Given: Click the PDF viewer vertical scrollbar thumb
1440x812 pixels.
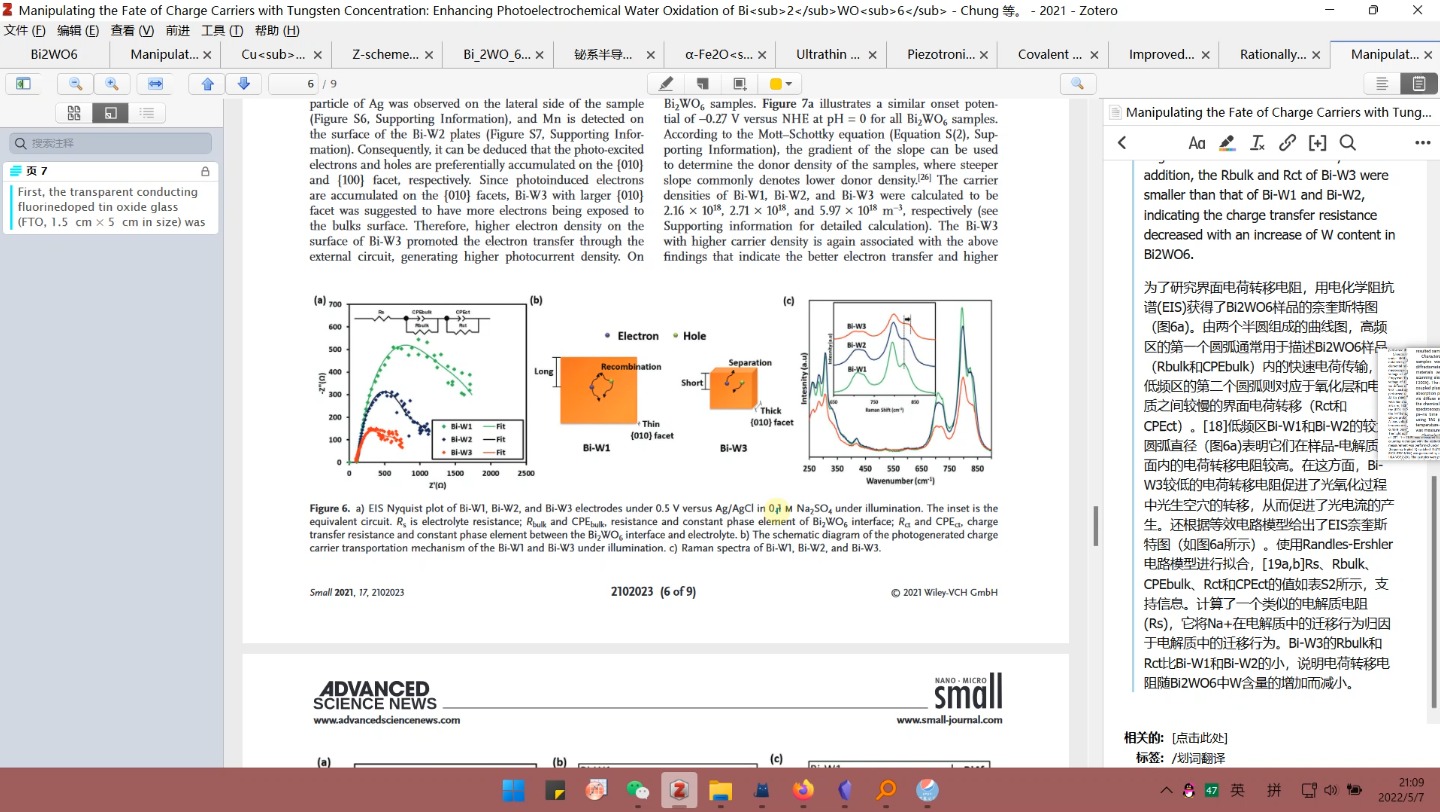Looking at the screenshot, I should 1095,524.
